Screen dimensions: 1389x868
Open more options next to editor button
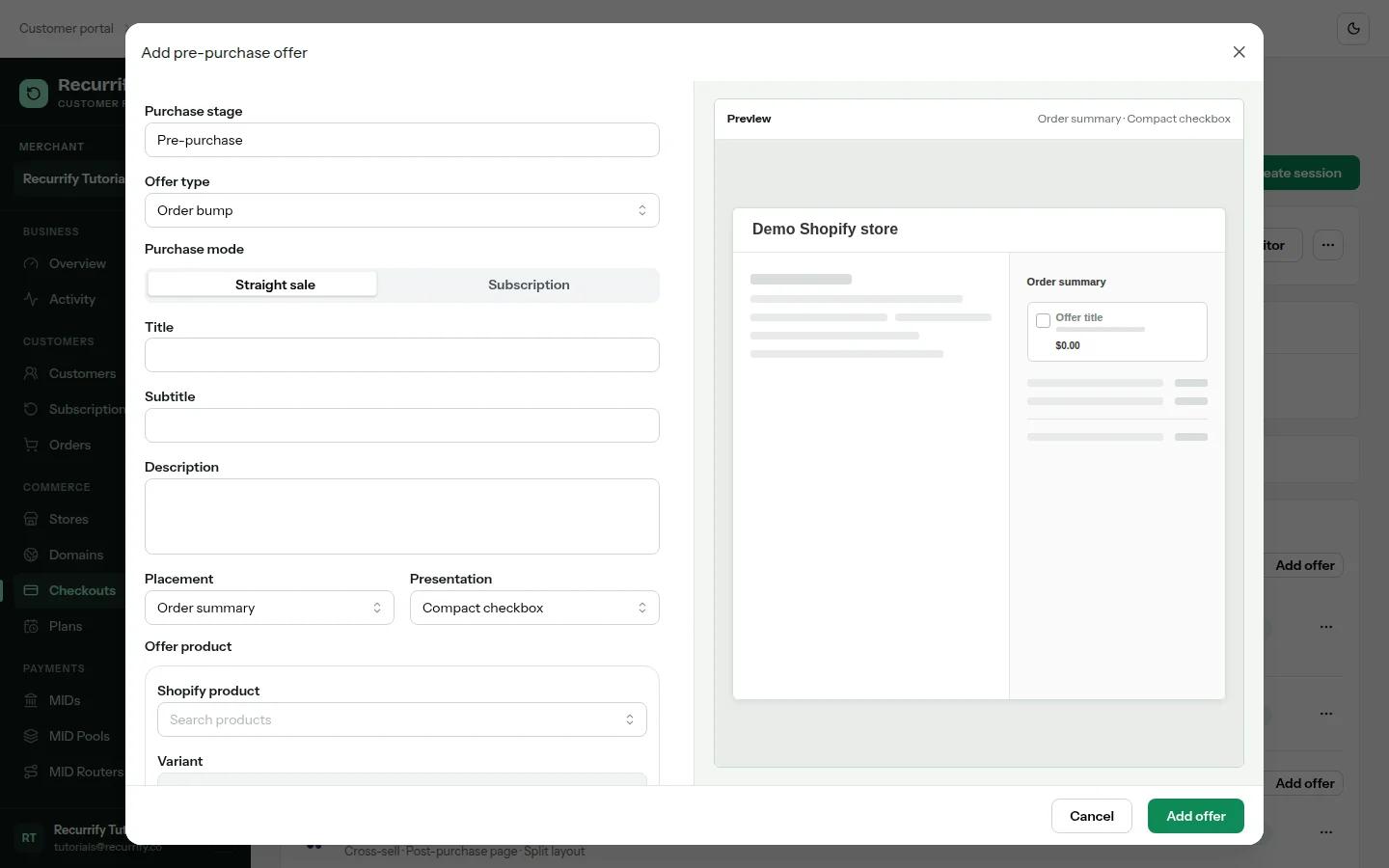[1328, 245]
